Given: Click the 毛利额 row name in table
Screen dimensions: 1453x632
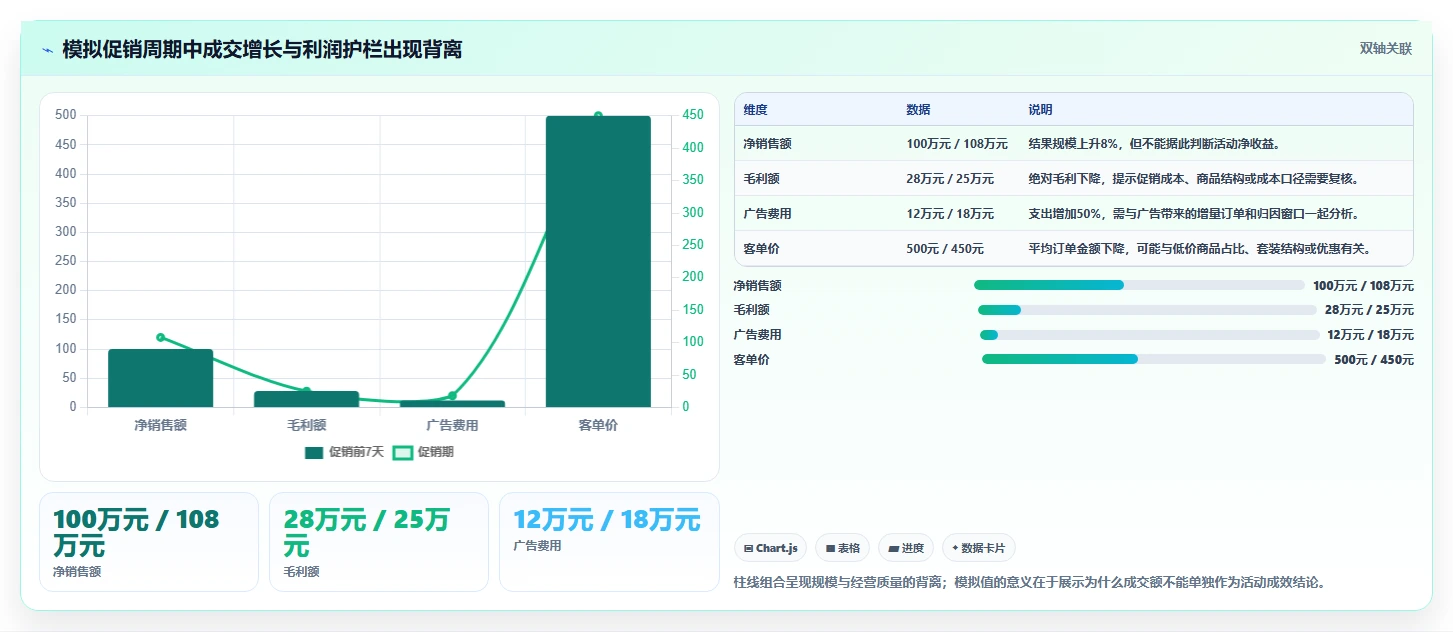Looking at the screenshot, I should [x=761, y=179].
